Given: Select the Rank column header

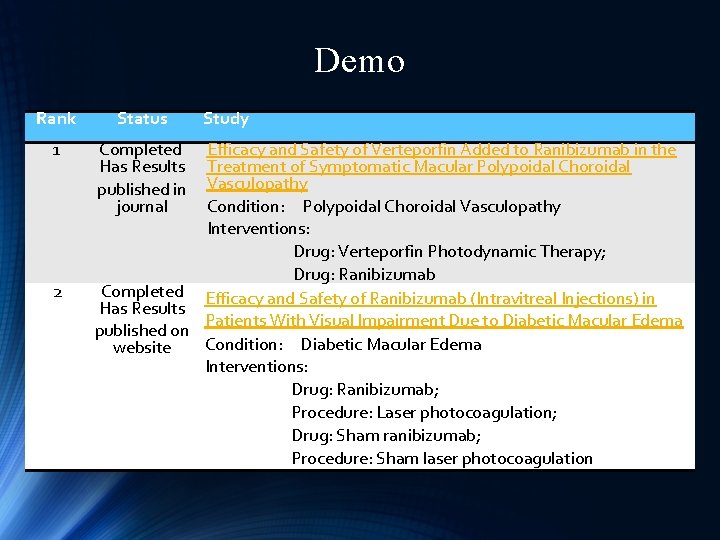Looking at the screenshot, I should [x=56, y=118].
